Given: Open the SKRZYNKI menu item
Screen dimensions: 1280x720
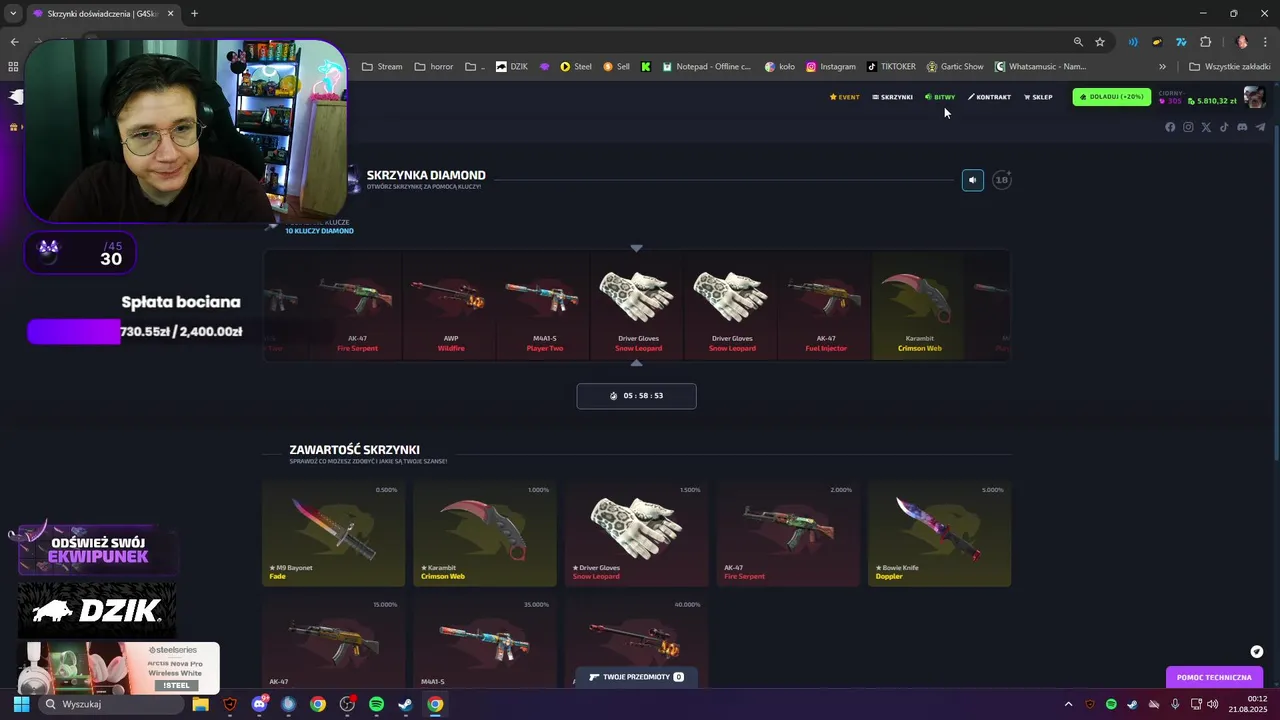Looking at the screenshot, I should pos(892,97).
